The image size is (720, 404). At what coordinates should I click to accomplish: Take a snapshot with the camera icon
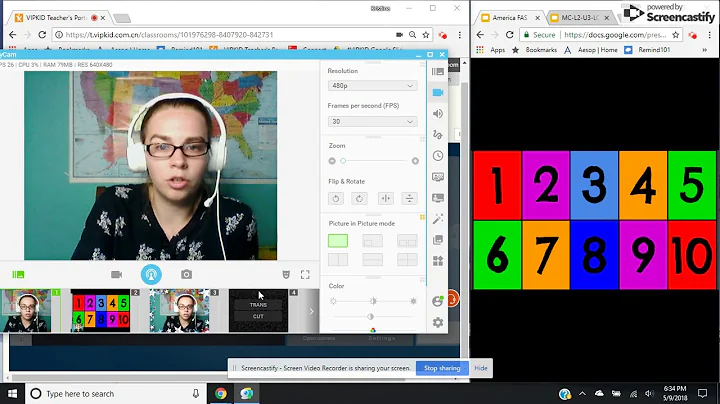pos(186,275)
